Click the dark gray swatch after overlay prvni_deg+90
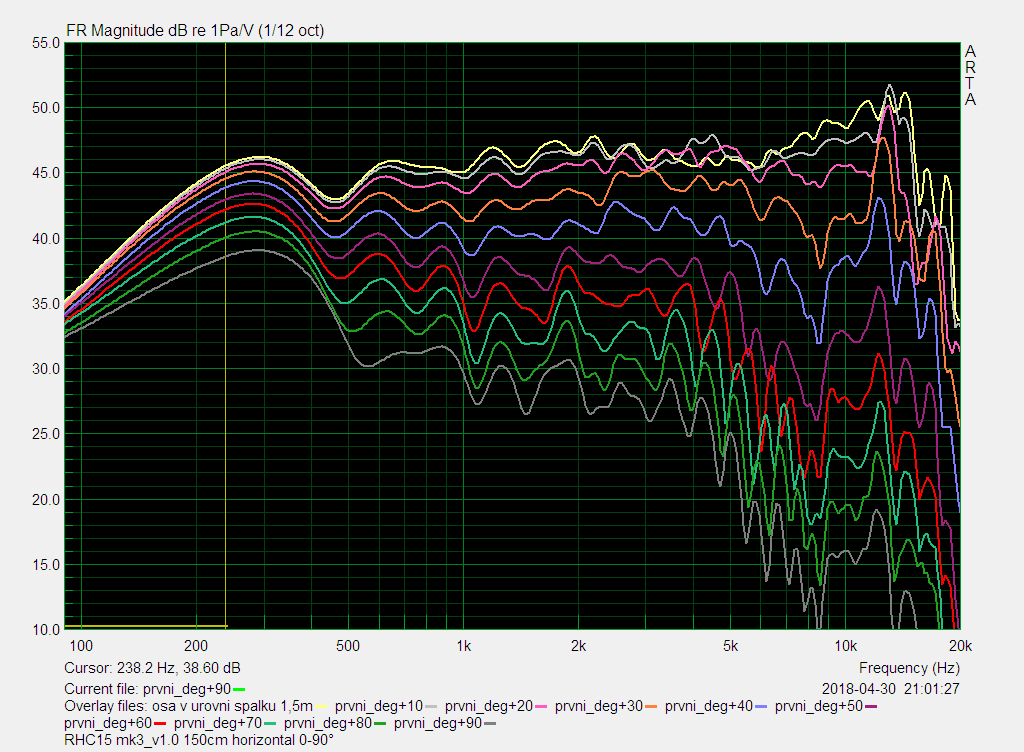This screenshot has width=1024, height=752. pyautogui.click(x=490, y=723)
